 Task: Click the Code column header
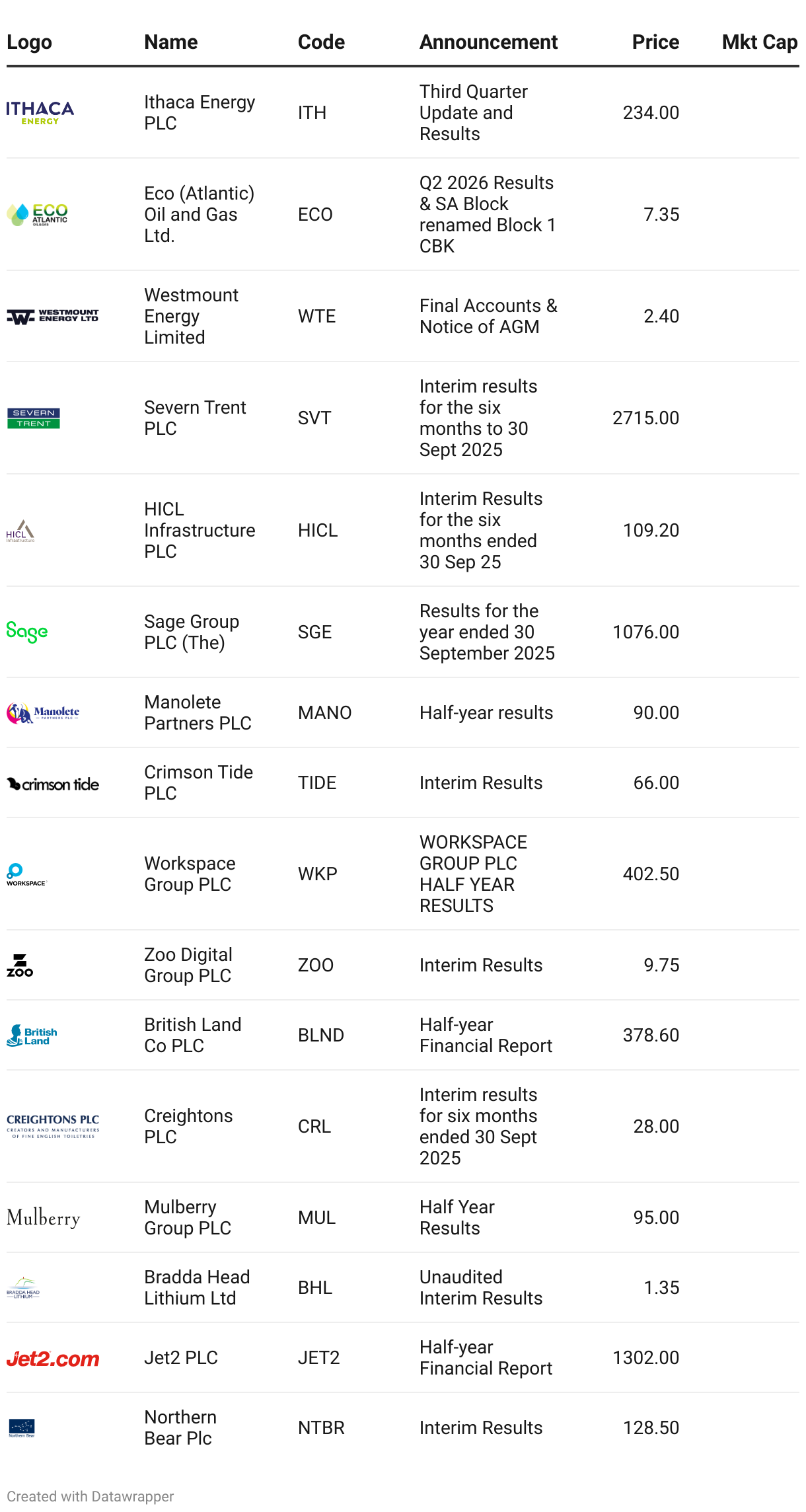pyautogui.click(x=321, y=42)
